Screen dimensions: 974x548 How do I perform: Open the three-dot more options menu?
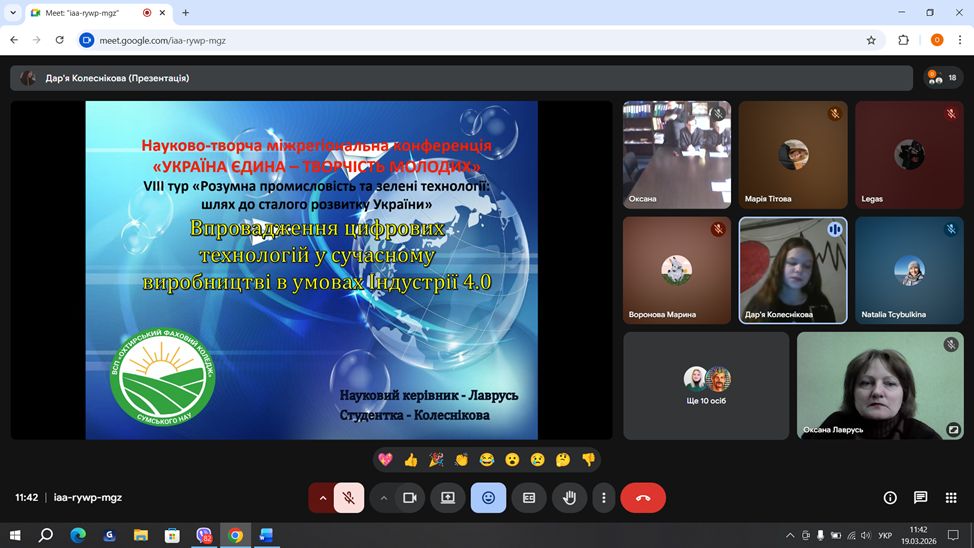[603, 497]
